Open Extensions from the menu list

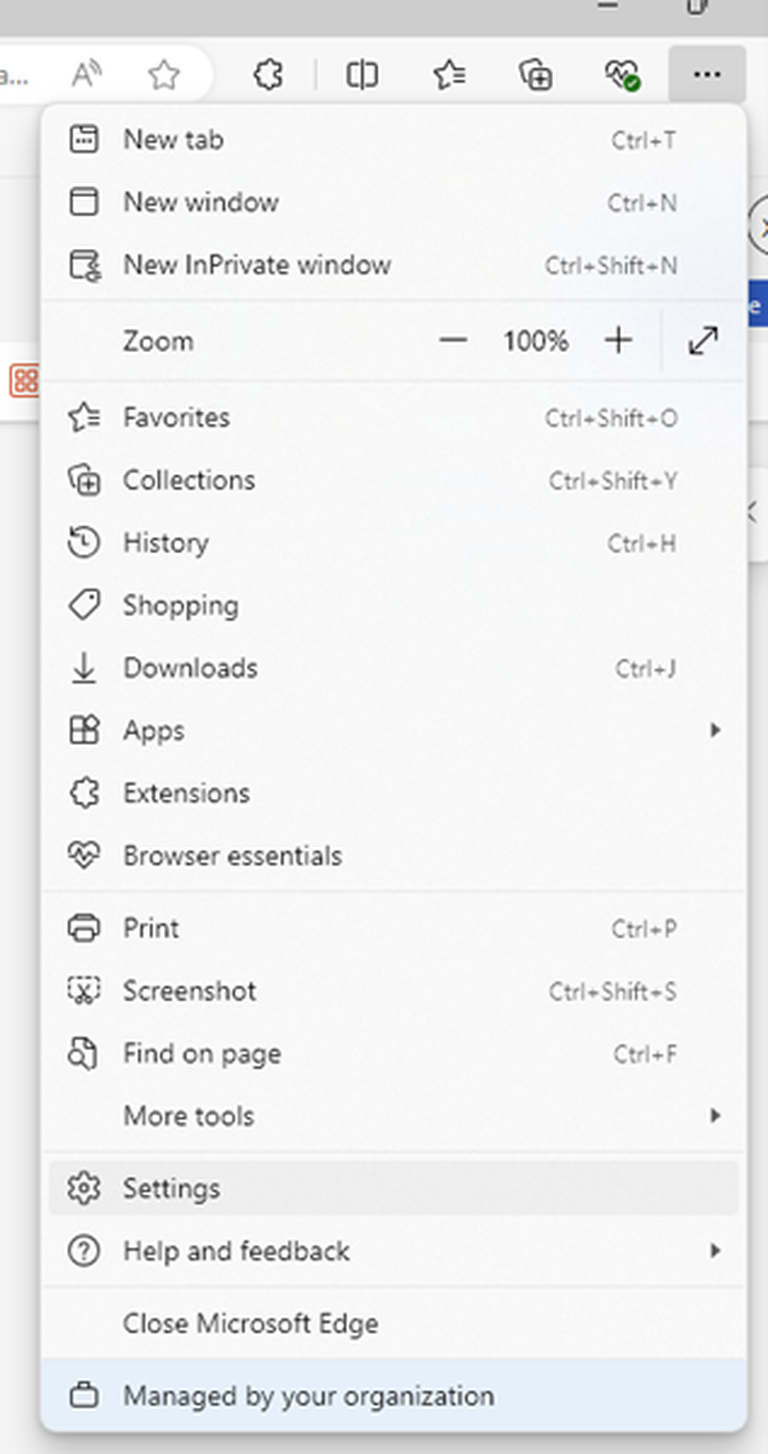pyautogui.click(x=393, y=793)
